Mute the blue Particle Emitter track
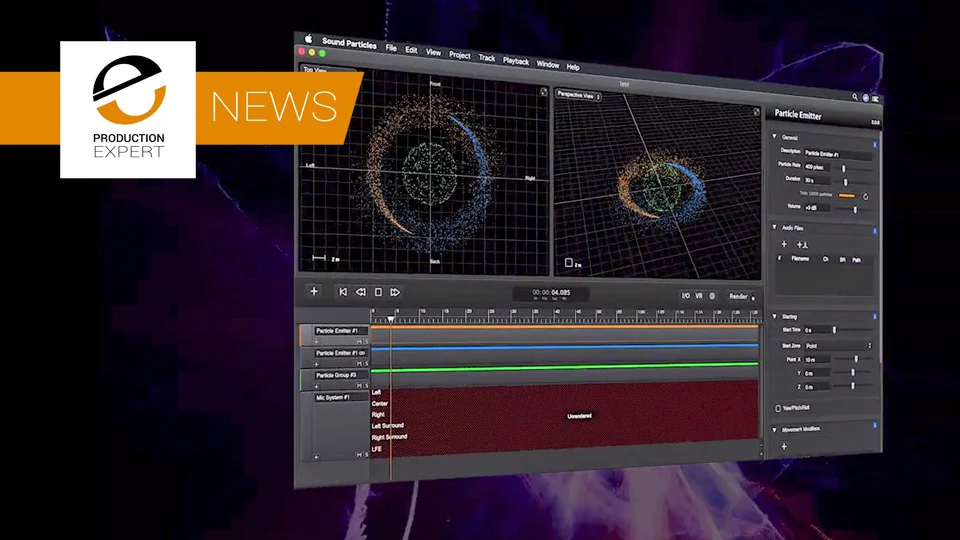960x540 pixels. tap(359, 364)
